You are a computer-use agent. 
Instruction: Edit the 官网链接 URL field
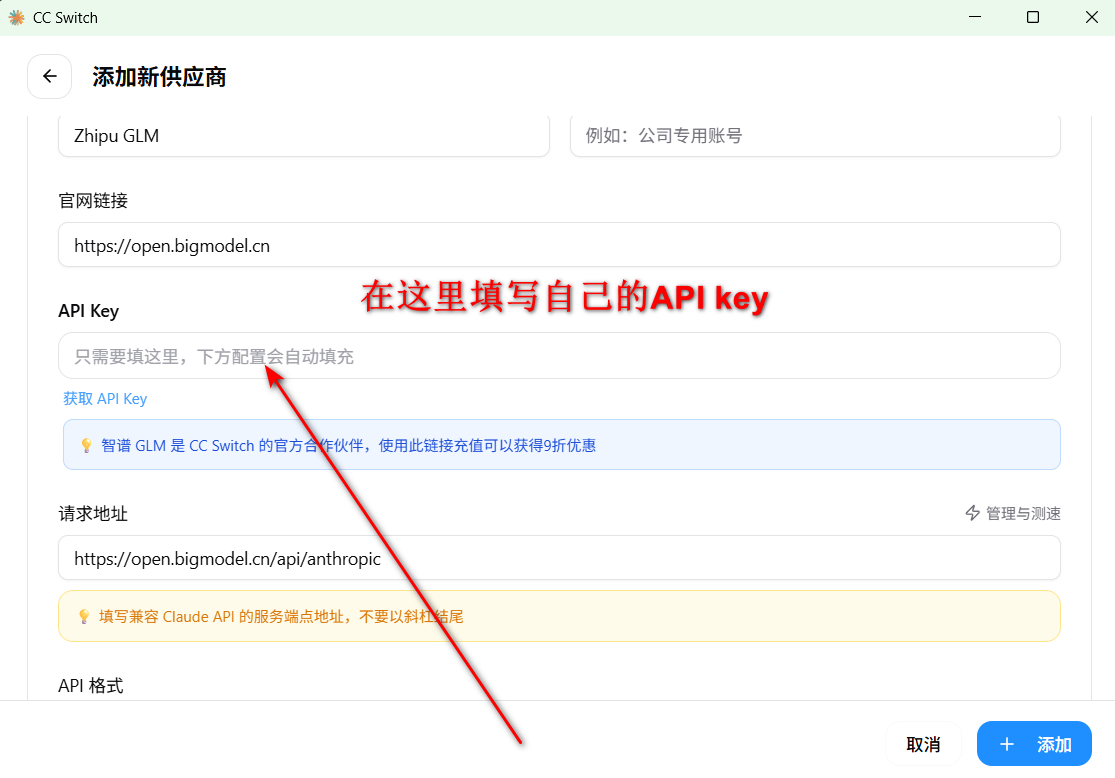coord(559,245)
